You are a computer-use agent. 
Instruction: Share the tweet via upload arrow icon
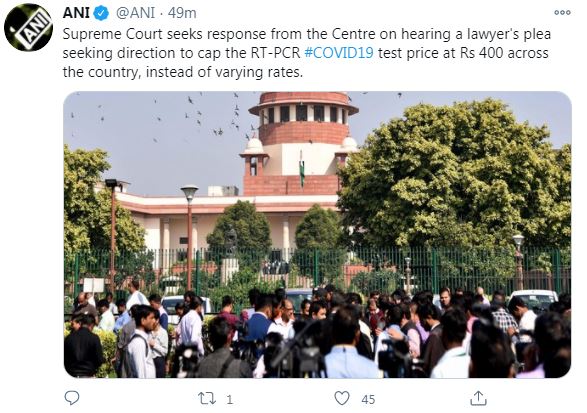[478, 398]
